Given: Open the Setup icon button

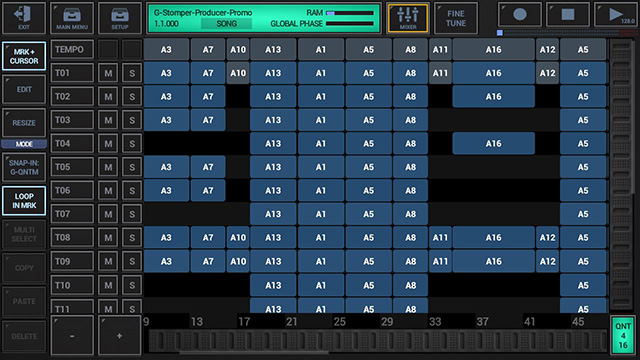Looking at the screenshot, I should [x=120, y=18].
